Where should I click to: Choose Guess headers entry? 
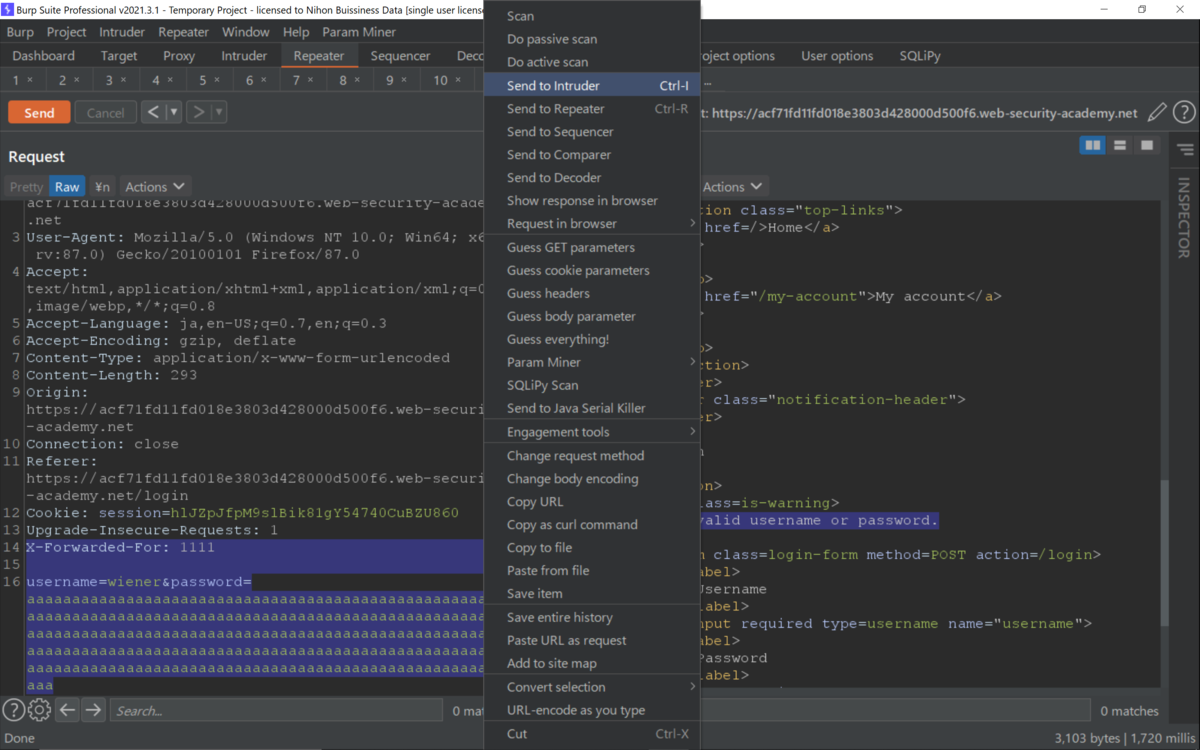click(591, 293)
